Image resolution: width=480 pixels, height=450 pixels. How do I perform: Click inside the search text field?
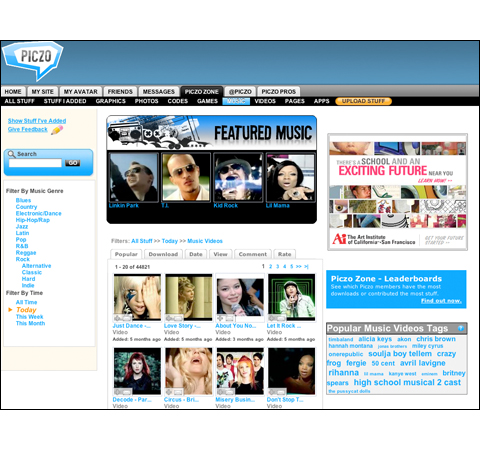coord(35,163)
